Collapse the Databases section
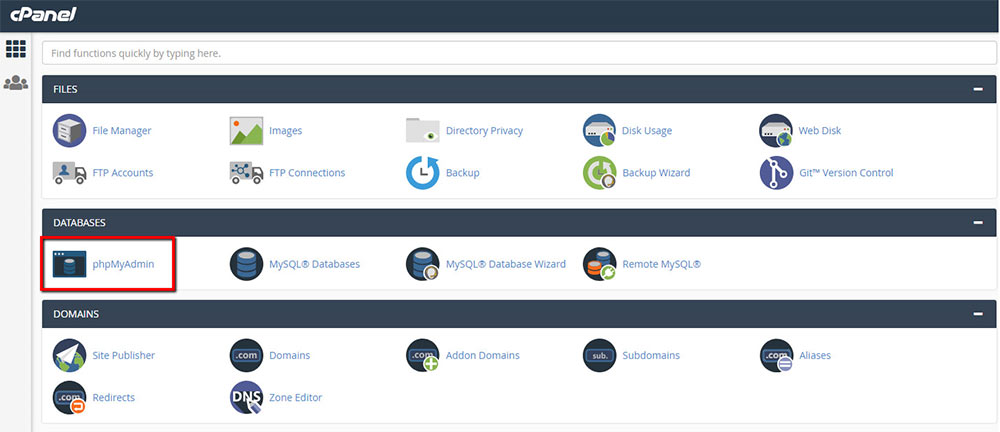The width and height of the screenshot is (1000, 432). pos(978,223)
